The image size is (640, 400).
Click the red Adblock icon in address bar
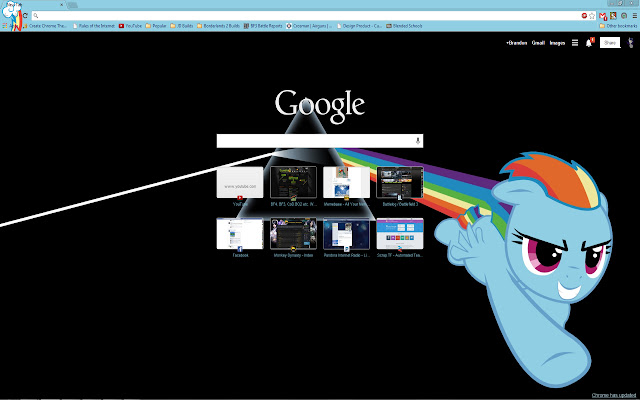pos(584,16)
